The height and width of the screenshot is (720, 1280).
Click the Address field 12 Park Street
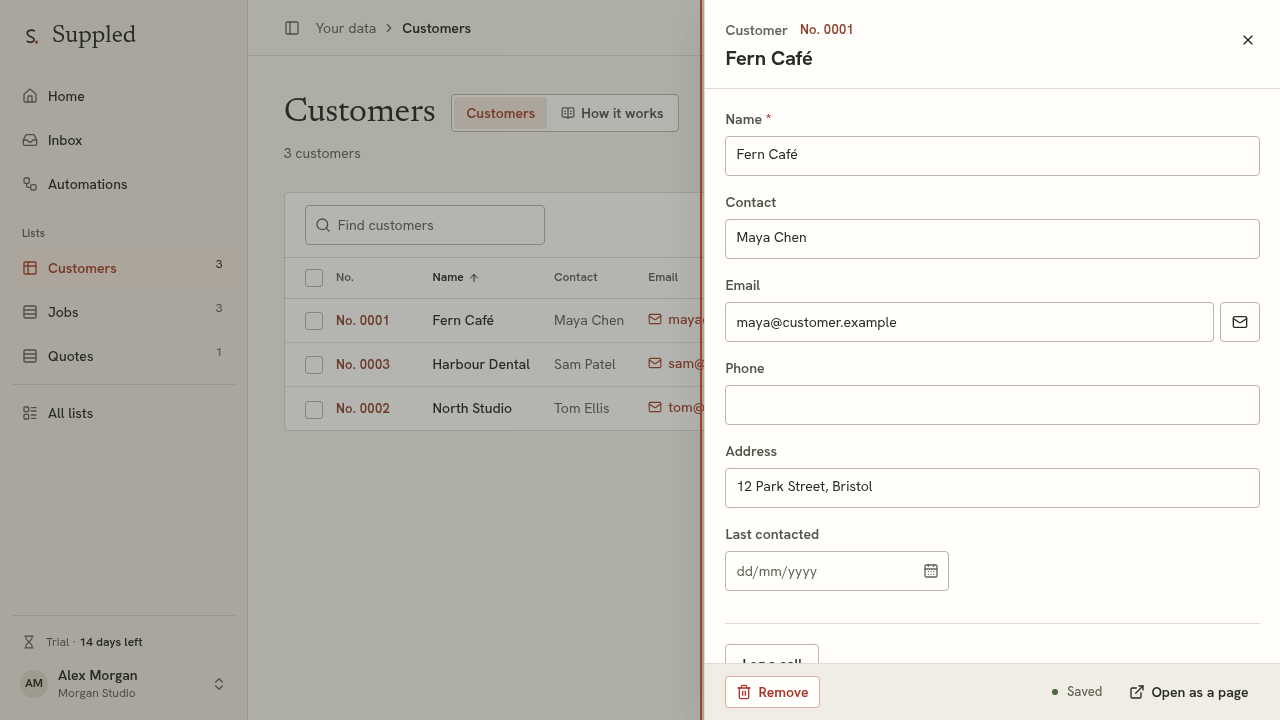992,488
